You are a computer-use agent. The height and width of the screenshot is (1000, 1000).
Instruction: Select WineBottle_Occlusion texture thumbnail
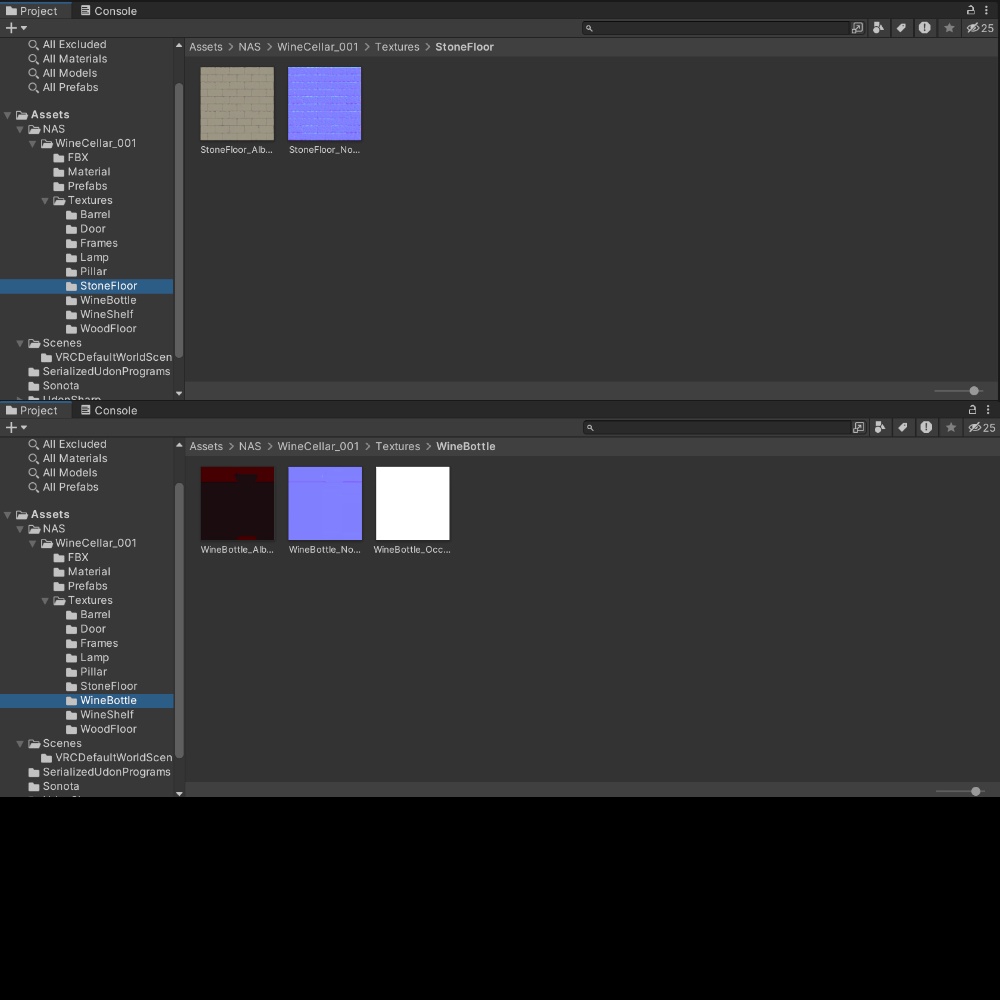(413, 503)
